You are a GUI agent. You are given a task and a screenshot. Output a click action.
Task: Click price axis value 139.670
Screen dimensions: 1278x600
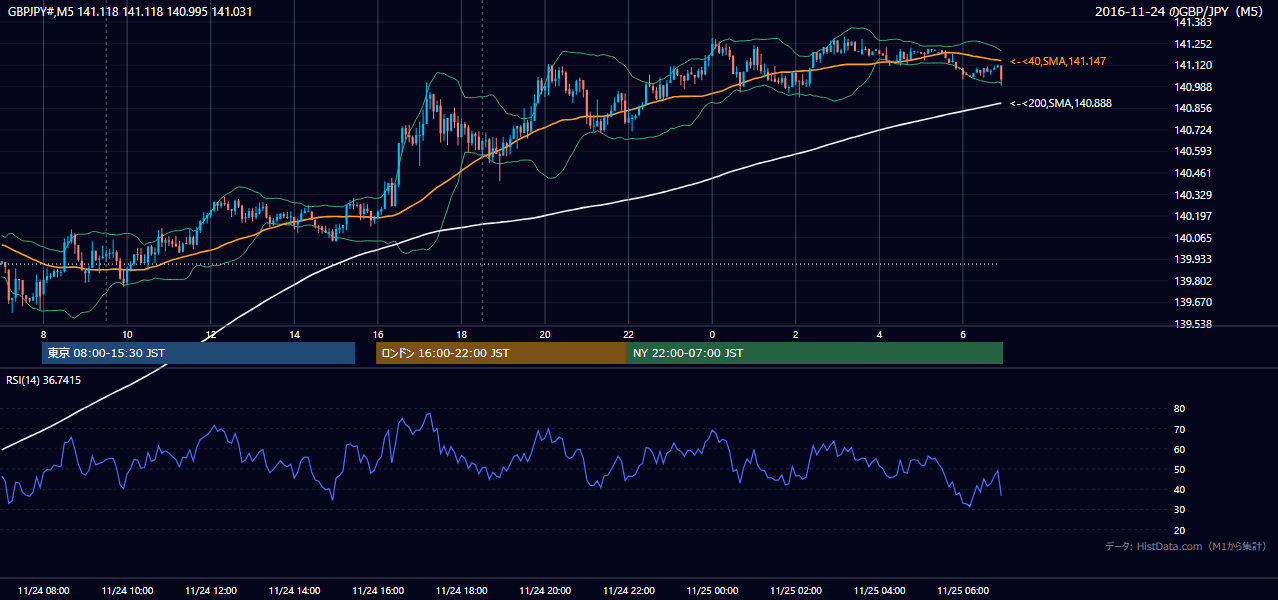click(1192, 303)
